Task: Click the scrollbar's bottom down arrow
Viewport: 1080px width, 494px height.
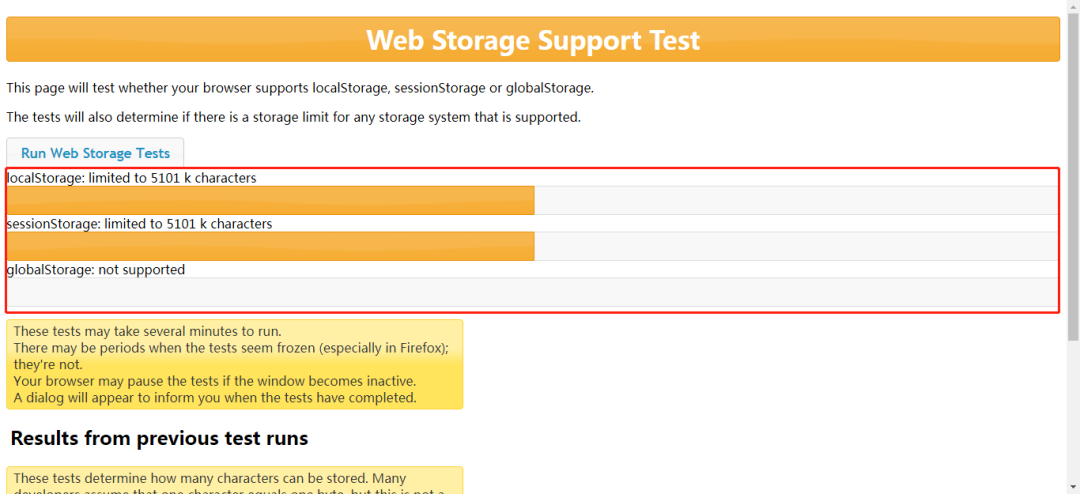Action: coord(1071,486)
